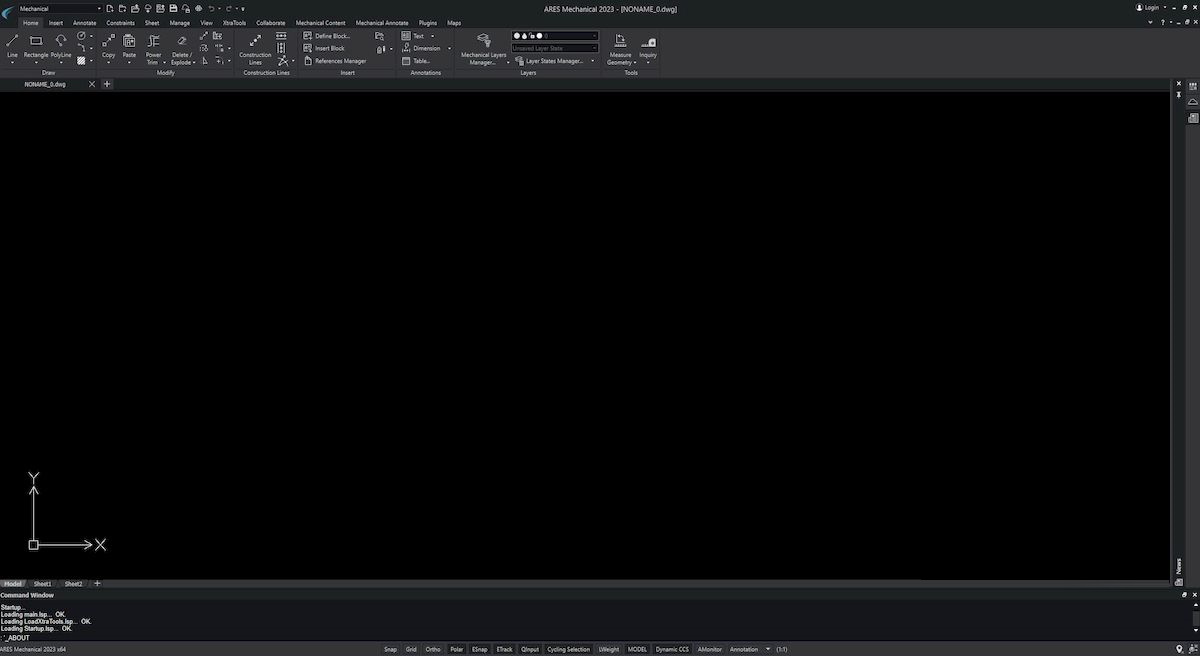
Task: Open the News side panel tab
Action: click(x=1179, y=566)
